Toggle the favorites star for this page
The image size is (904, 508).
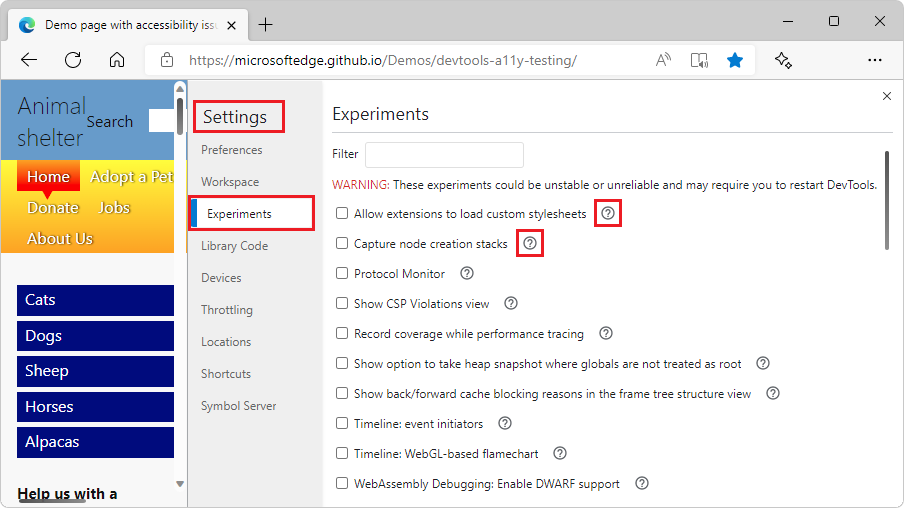click(734, 60)
